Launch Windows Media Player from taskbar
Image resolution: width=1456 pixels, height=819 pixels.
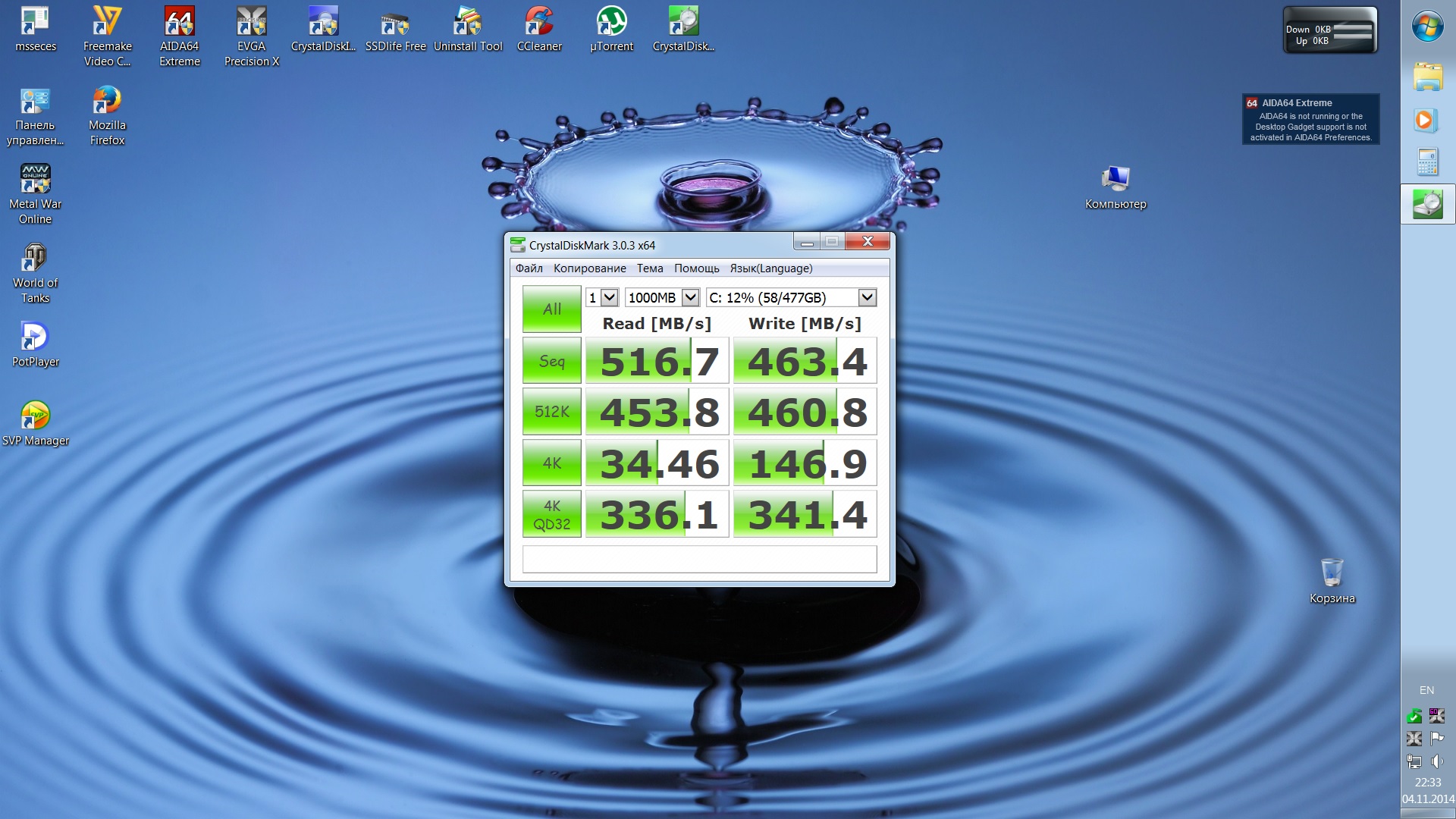(1425, 120)
